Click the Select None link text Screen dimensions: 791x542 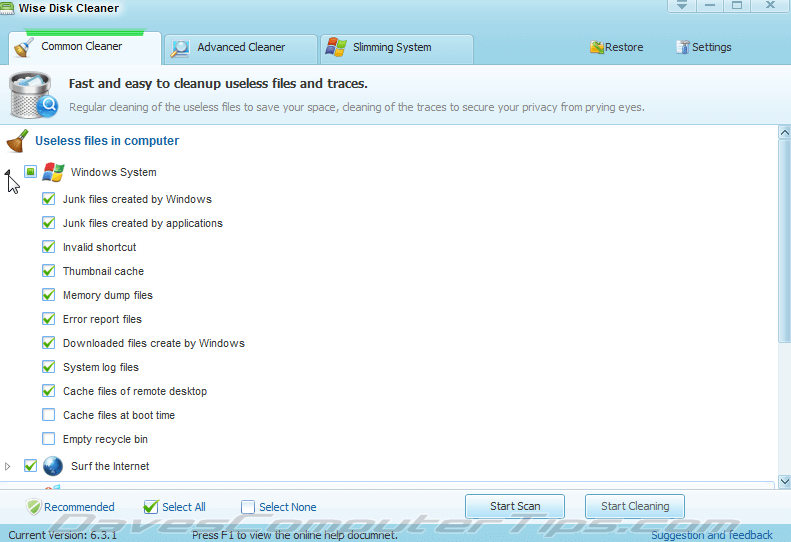tap(288, 507)
